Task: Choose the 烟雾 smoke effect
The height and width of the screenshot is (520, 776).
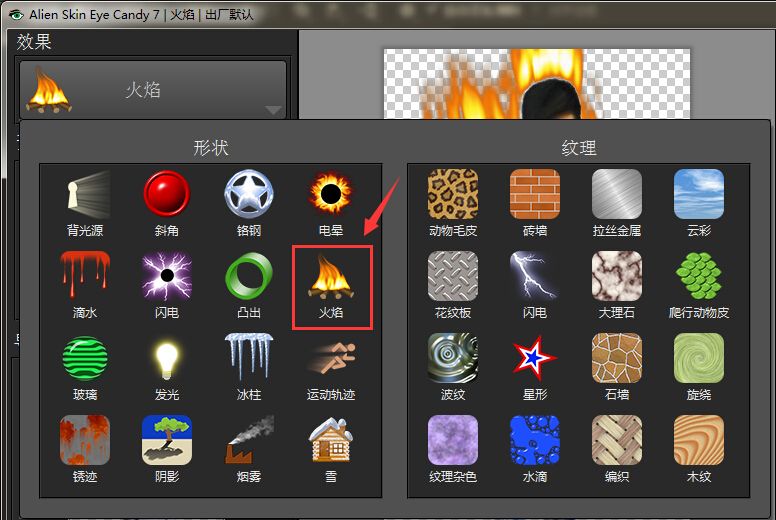Action: point(248,449)
